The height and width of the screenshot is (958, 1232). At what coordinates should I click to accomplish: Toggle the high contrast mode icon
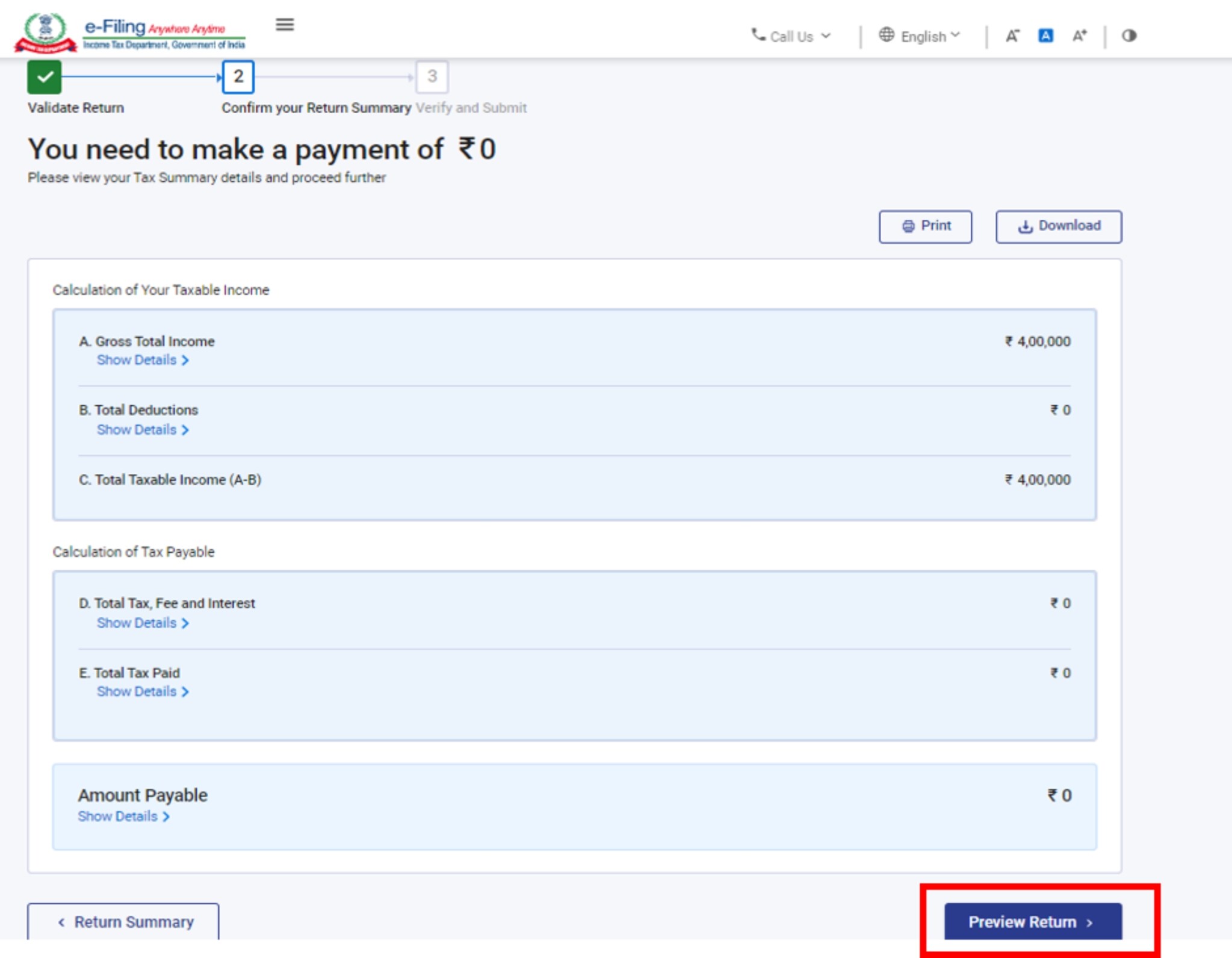(x=1128, y=36)
